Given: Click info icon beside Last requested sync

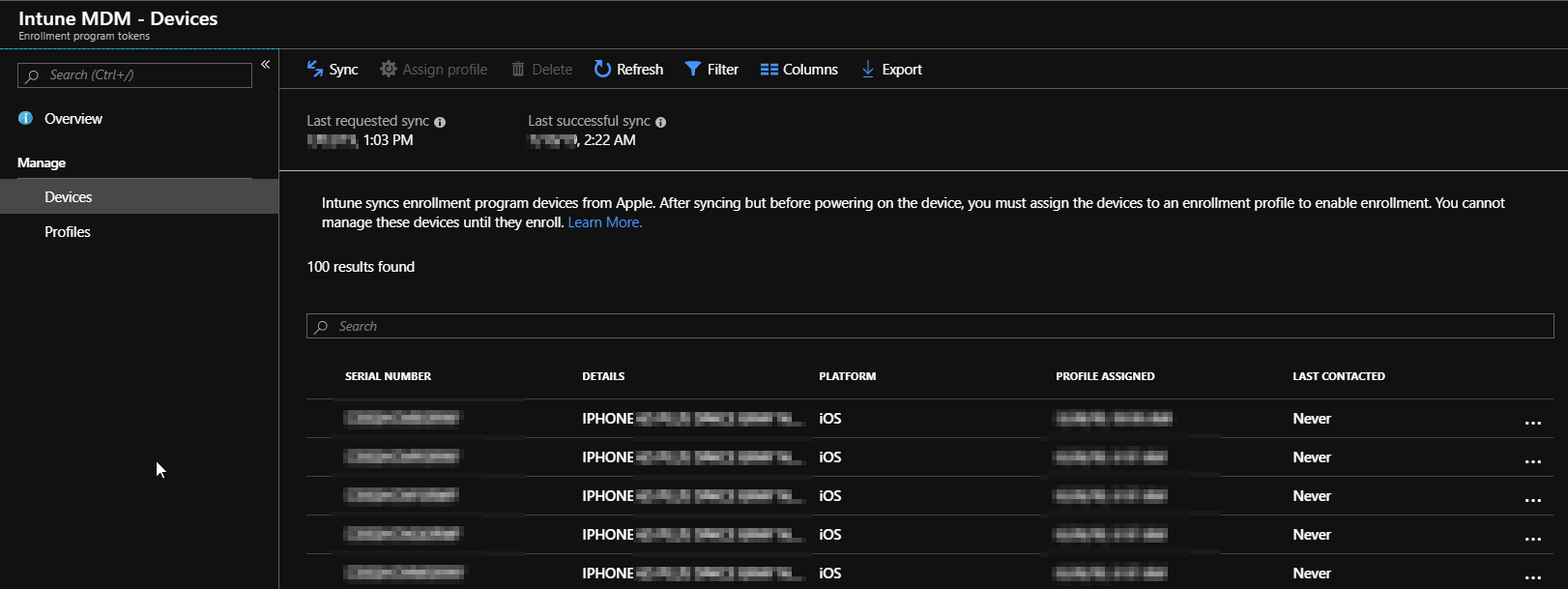Looking at the screenshot, I should (440, 122).
